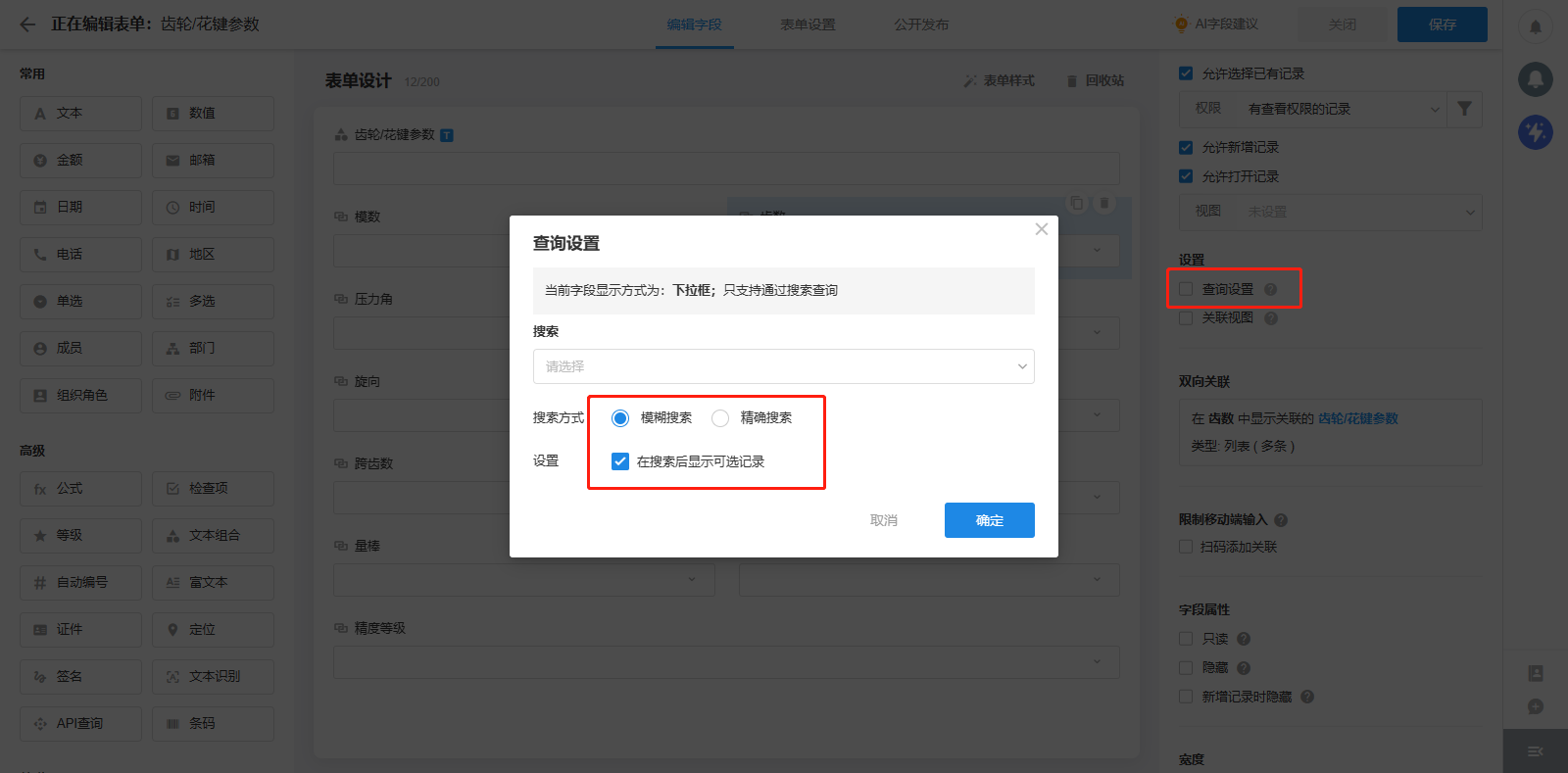Toggle 允许新增记录 checkbox

click(x=1186, y=147)
